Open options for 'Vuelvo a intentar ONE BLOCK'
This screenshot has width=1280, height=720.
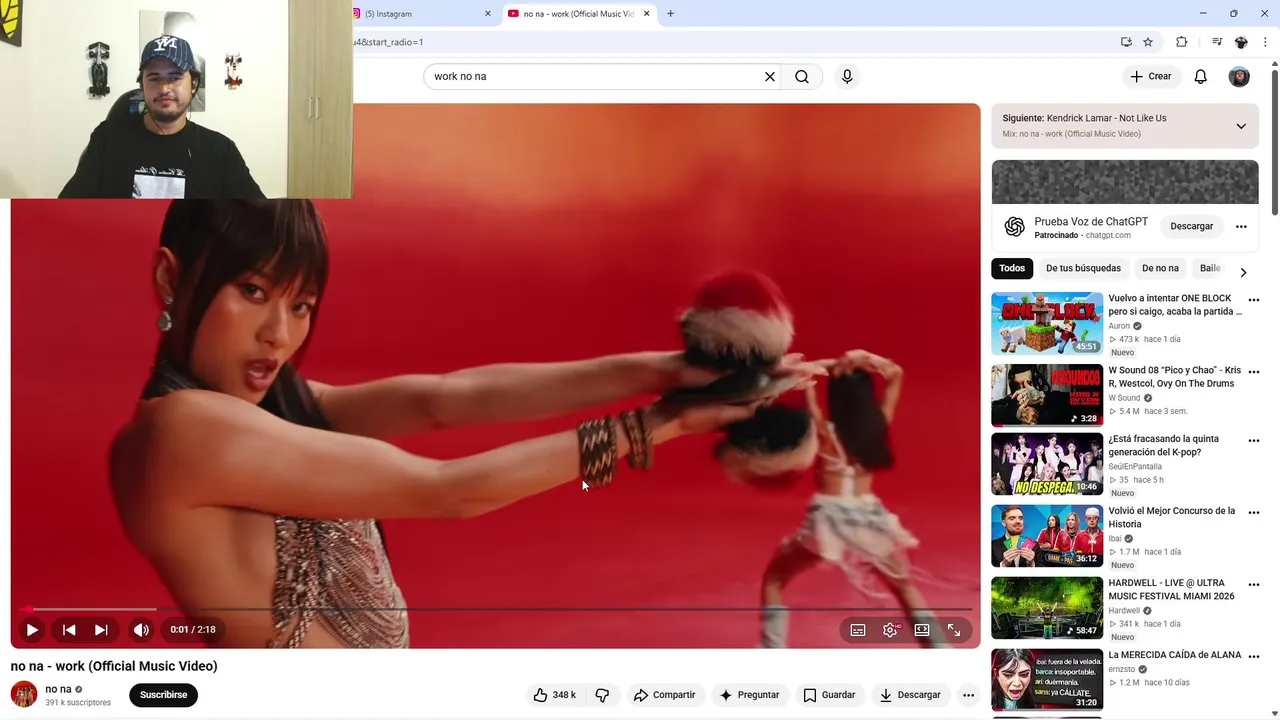[x=1253, y=300]
